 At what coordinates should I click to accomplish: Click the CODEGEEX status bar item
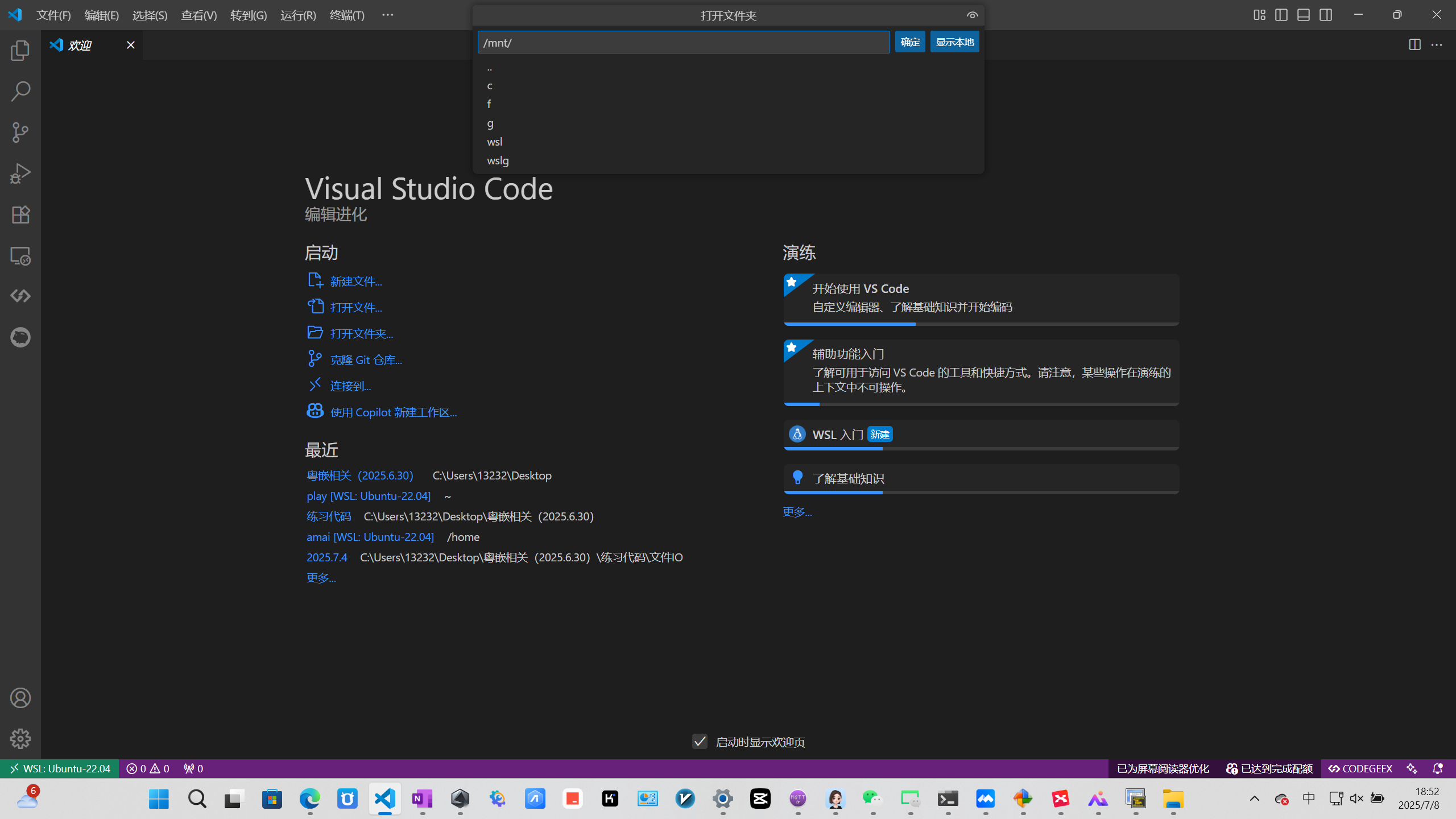1359,768
